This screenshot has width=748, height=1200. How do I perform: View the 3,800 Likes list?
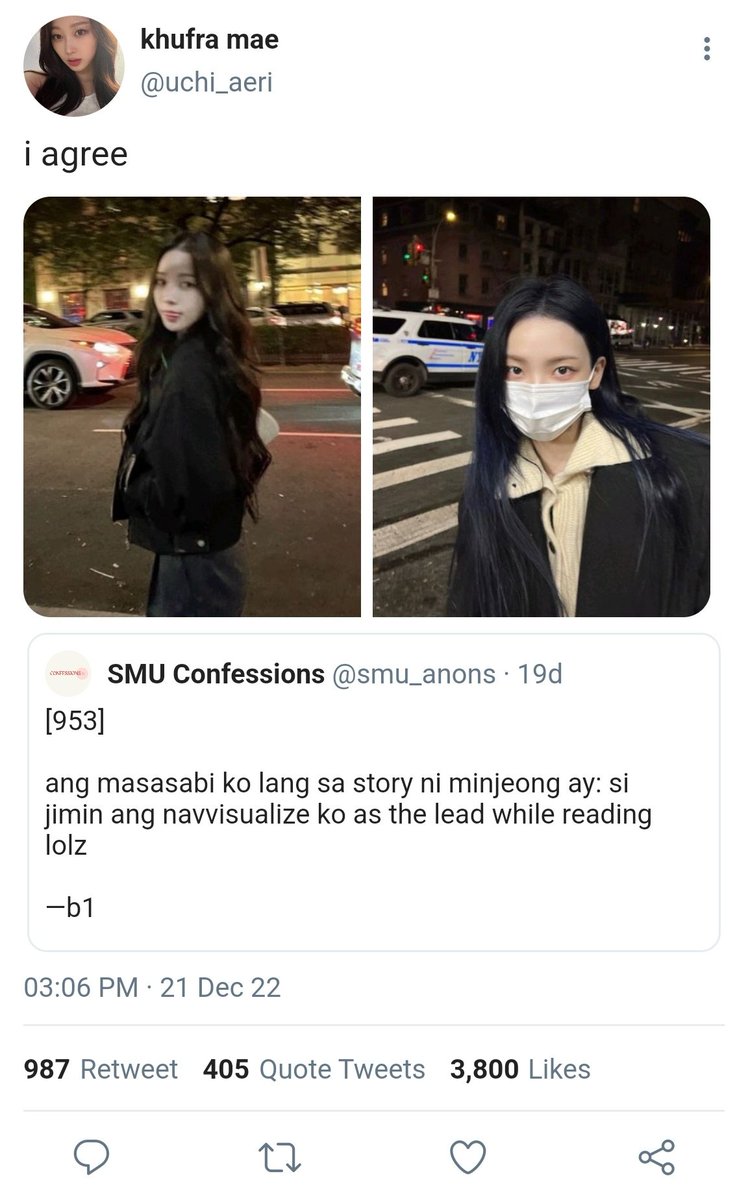(520, 1069)
